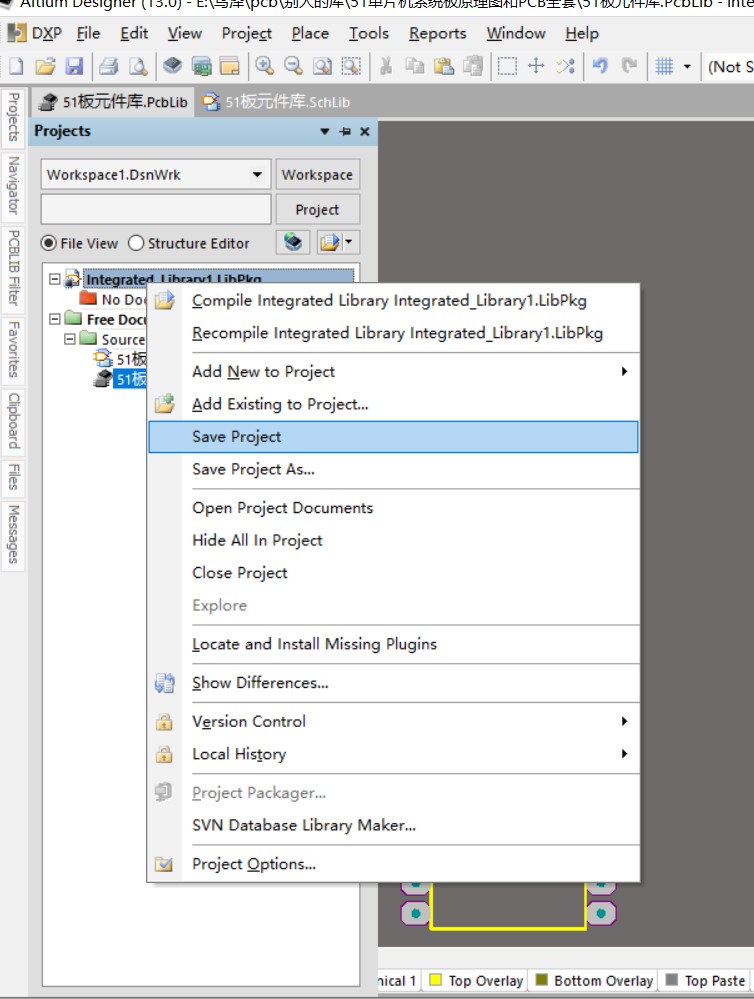Click the Zoom Out magnifier icon
The width and height of the screenshot is (754, 999).
293,66
